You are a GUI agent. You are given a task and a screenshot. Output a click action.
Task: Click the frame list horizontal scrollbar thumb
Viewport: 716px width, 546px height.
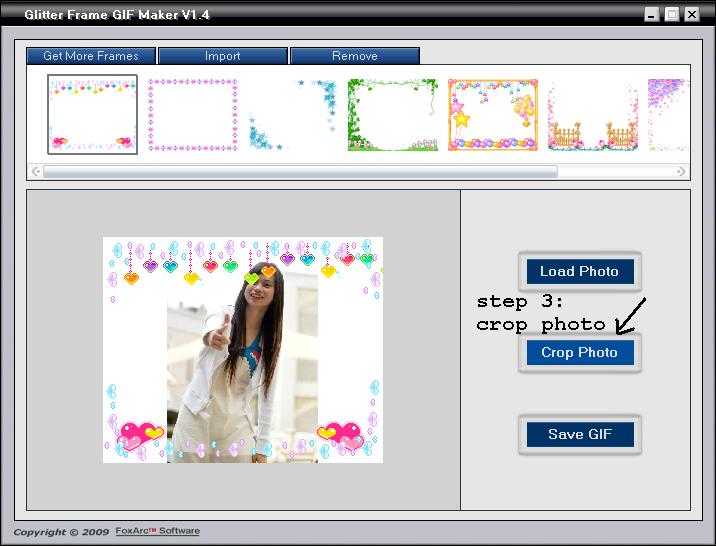(300, 171)
